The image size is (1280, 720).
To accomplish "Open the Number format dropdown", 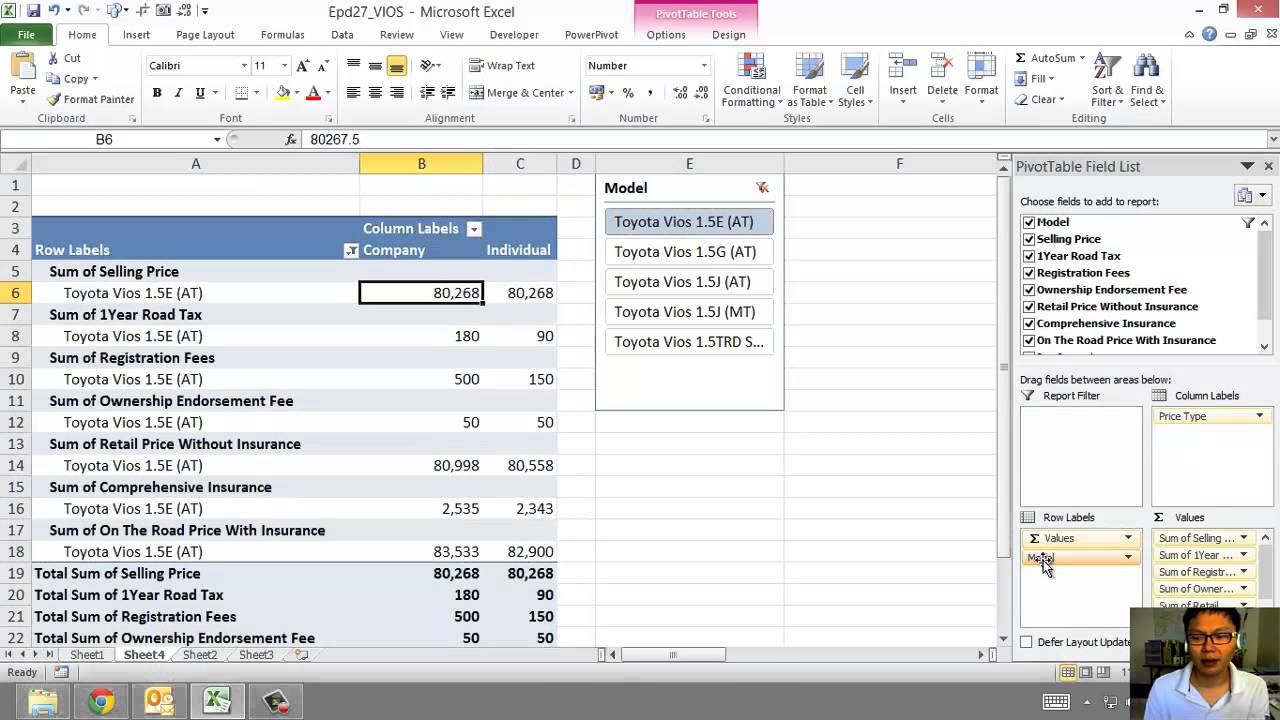I will [x=704, y=66].
